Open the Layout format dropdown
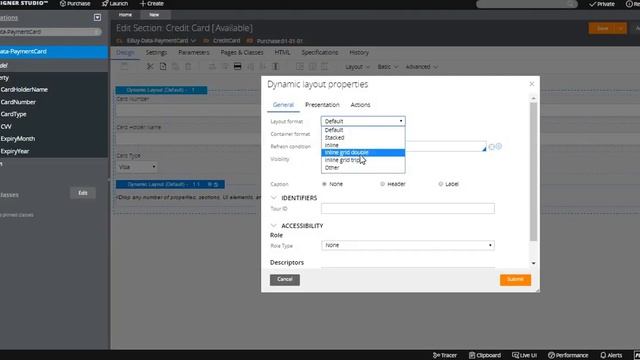 (x=363, y=121)
